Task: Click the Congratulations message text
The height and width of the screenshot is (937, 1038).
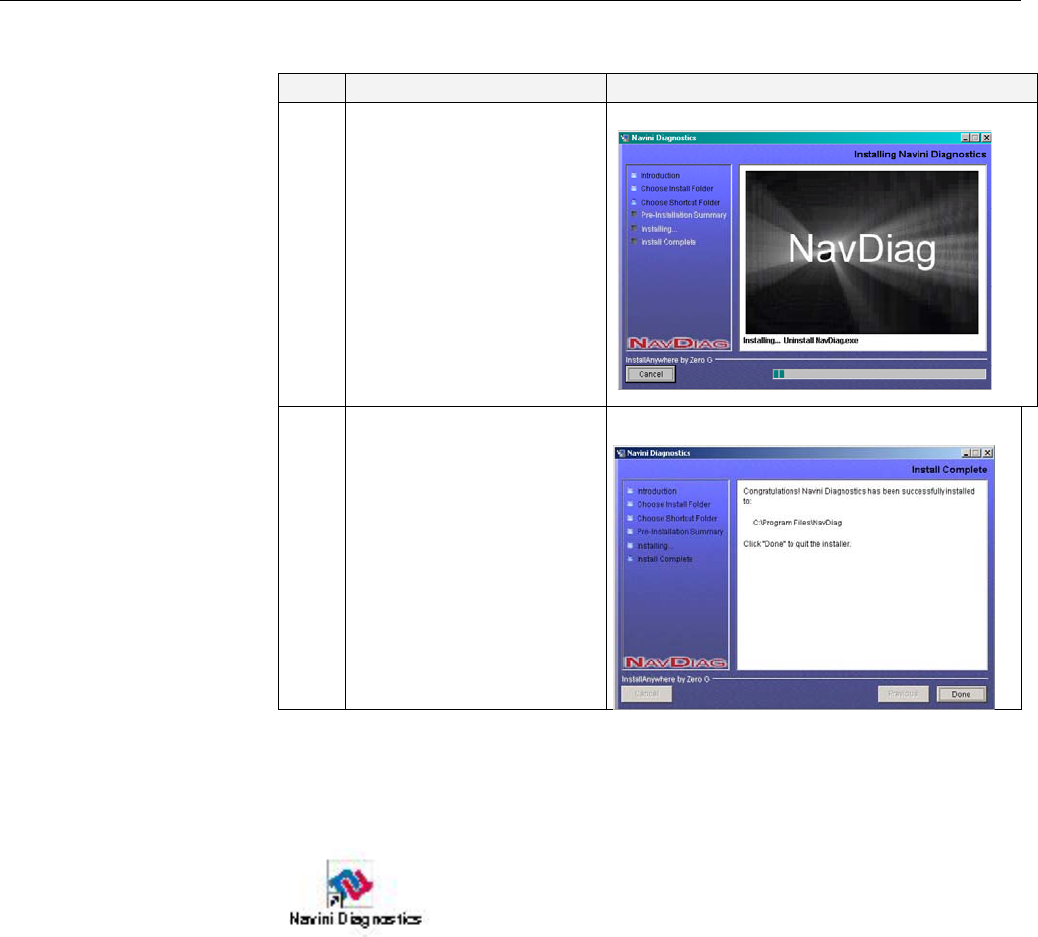Action: pyautogui.click(x=859, y=495)
